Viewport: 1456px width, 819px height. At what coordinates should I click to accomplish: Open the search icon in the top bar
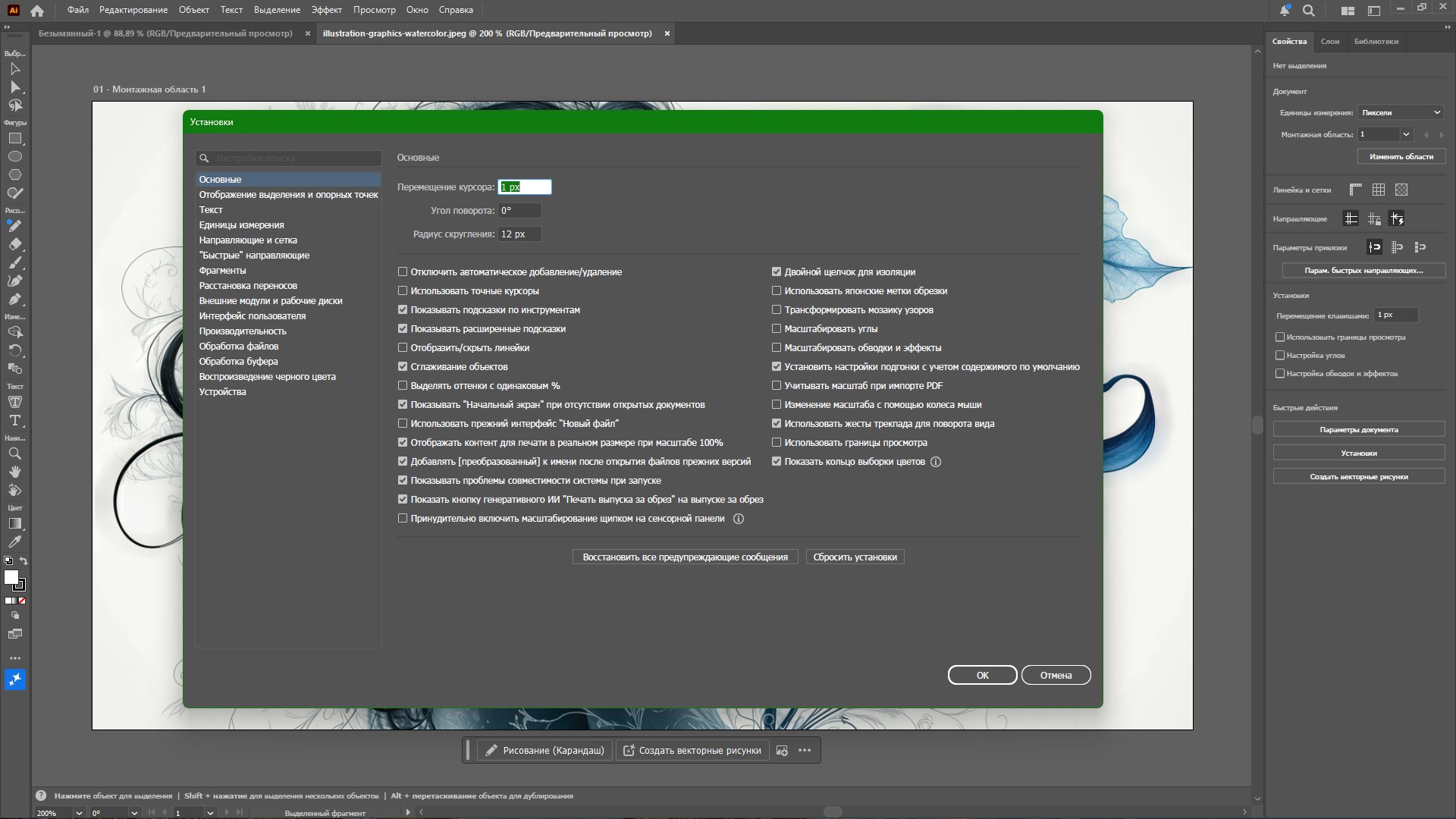(1308, 11)
